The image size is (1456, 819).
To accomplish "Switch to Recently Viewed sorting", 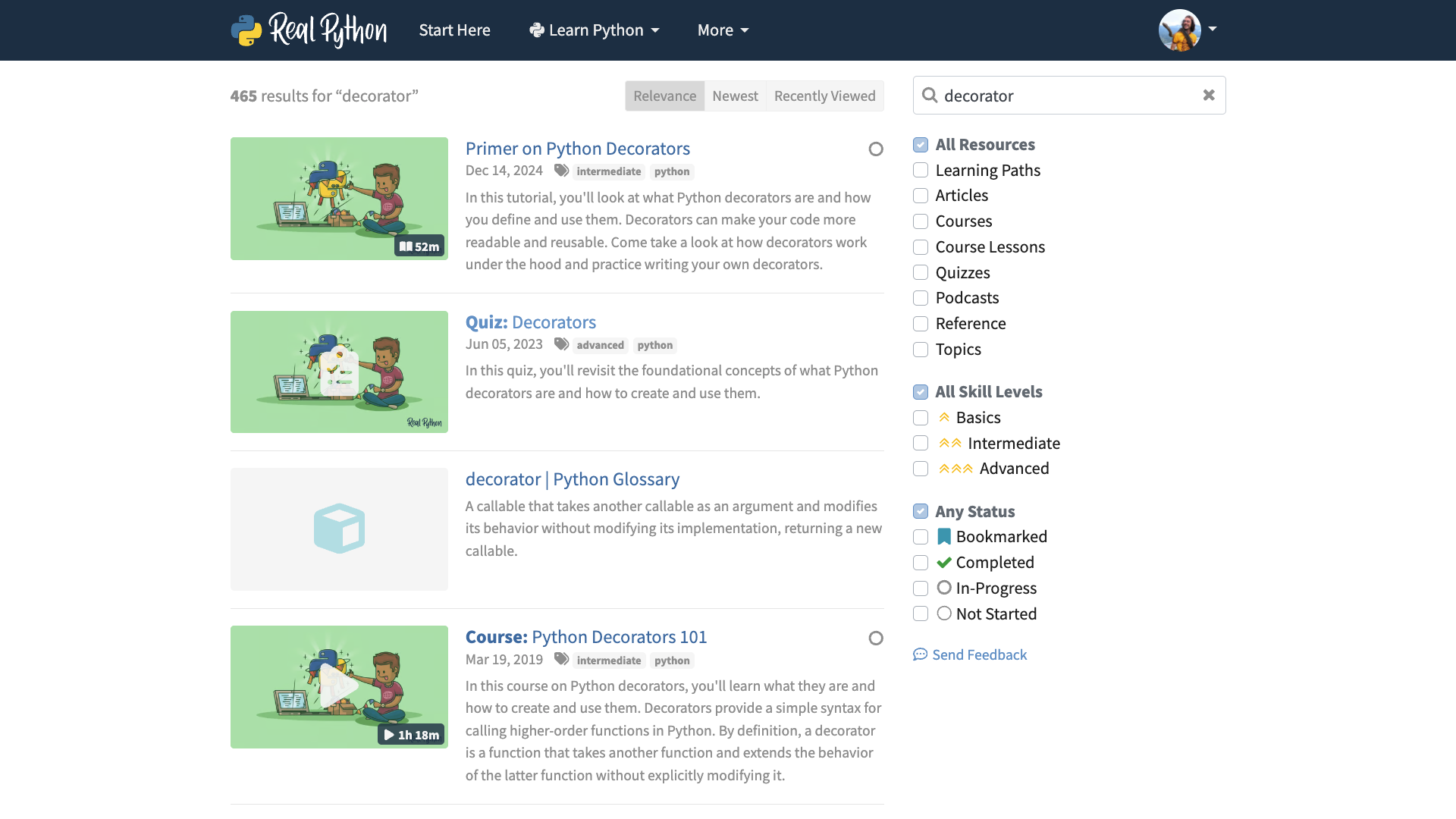I will point(824,96).
